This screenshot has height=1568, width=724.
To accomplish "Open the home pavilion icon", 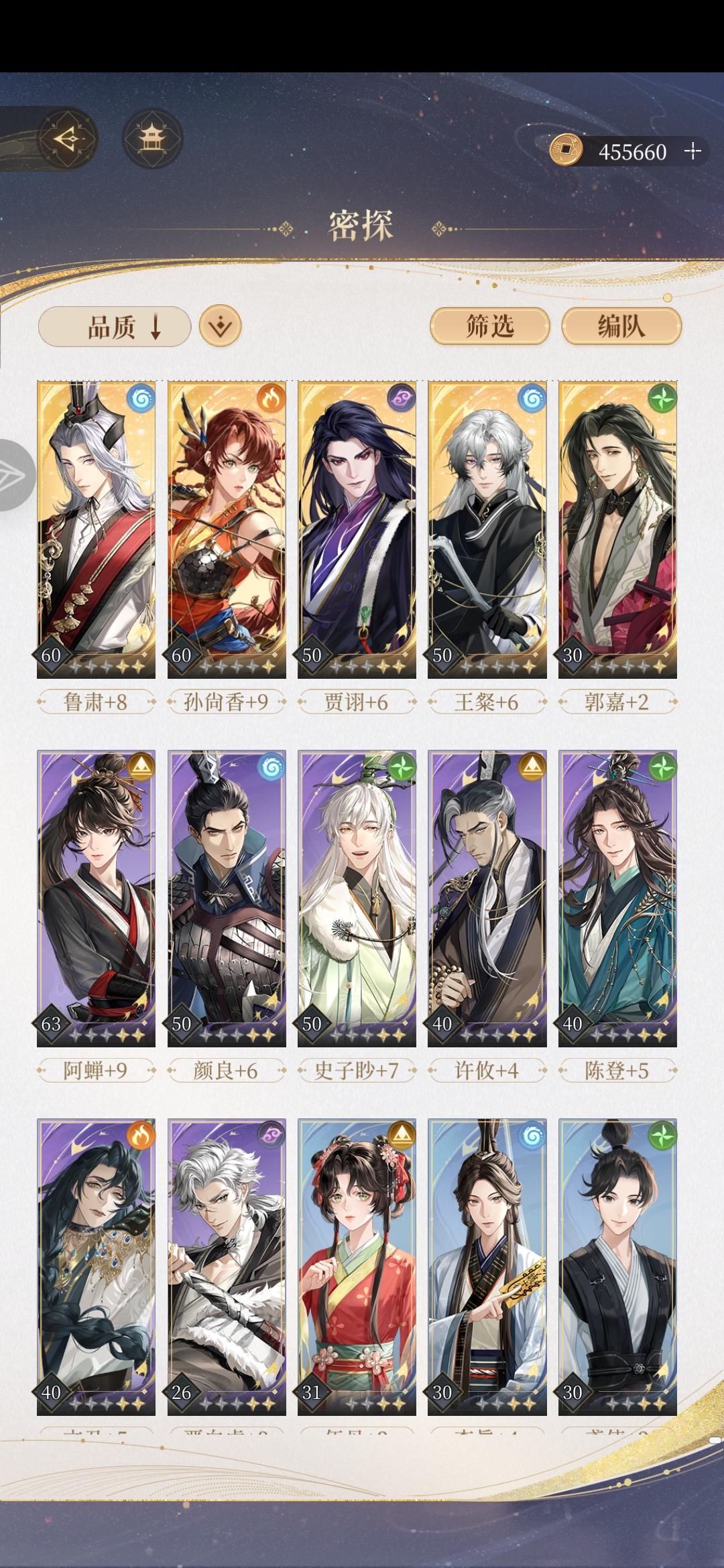I will (152, 139).
